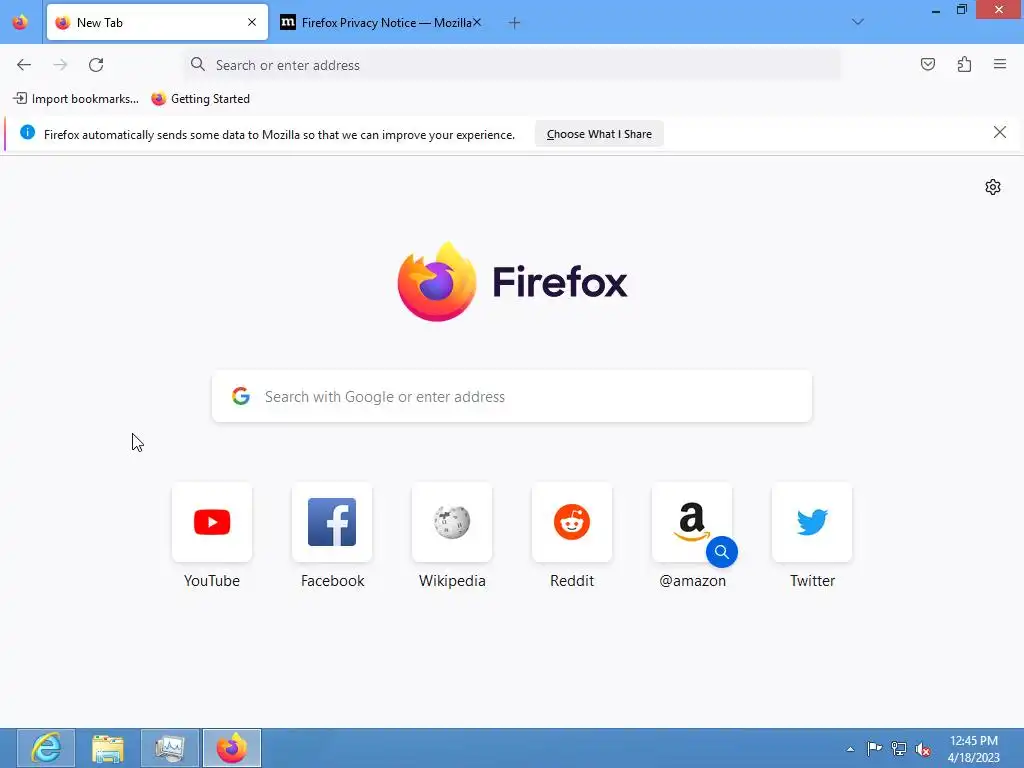Viewport: 1024px width, 768px height.
Task: Click the Search with Google box
Action: tap(512, 396)
